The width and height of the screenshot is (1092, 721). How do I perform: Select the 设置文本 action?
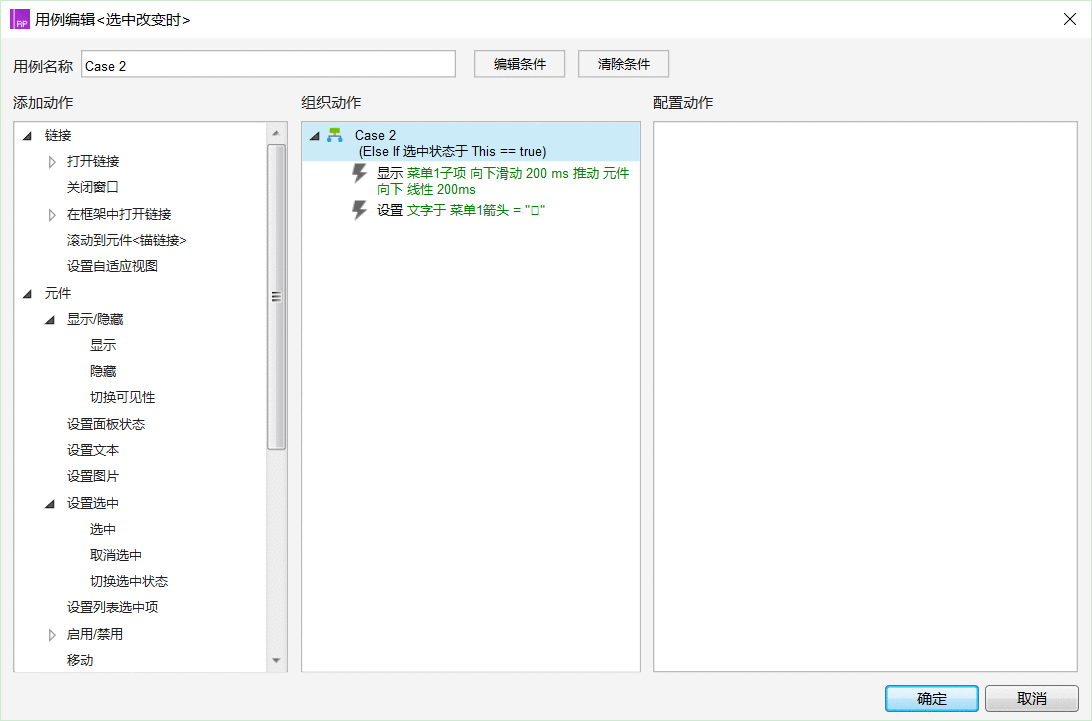pyautogui.click(x=93, y=451)
